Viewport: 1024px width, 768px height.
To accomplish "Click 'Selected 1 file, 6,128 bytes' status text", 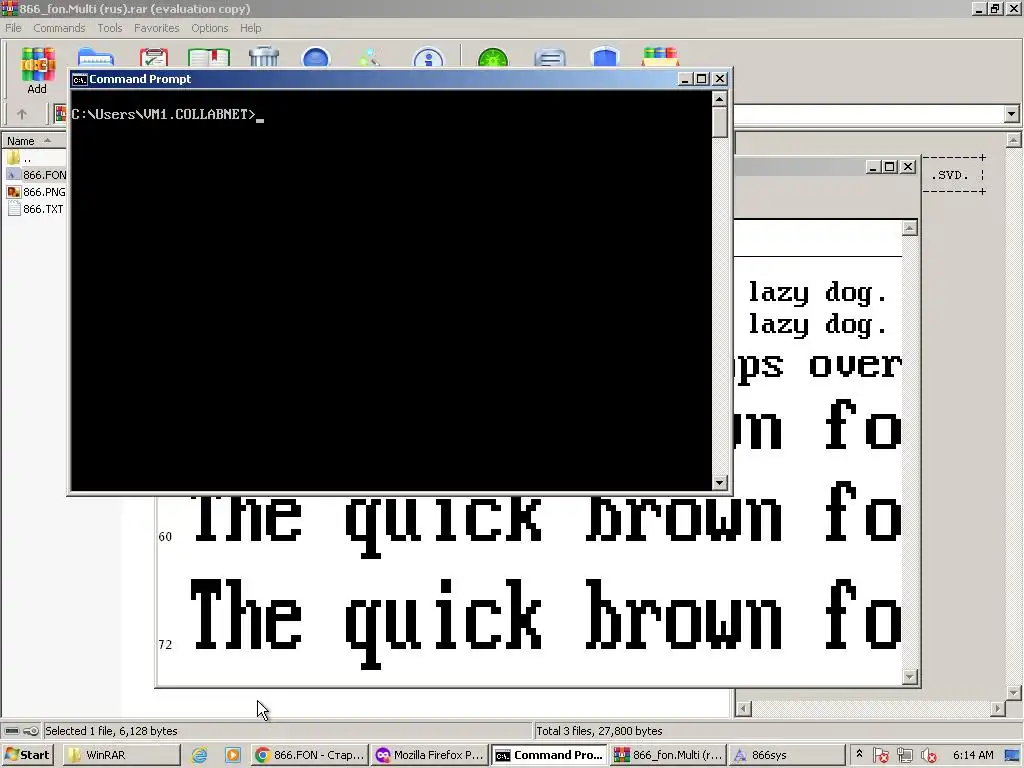I will point(111,731).
